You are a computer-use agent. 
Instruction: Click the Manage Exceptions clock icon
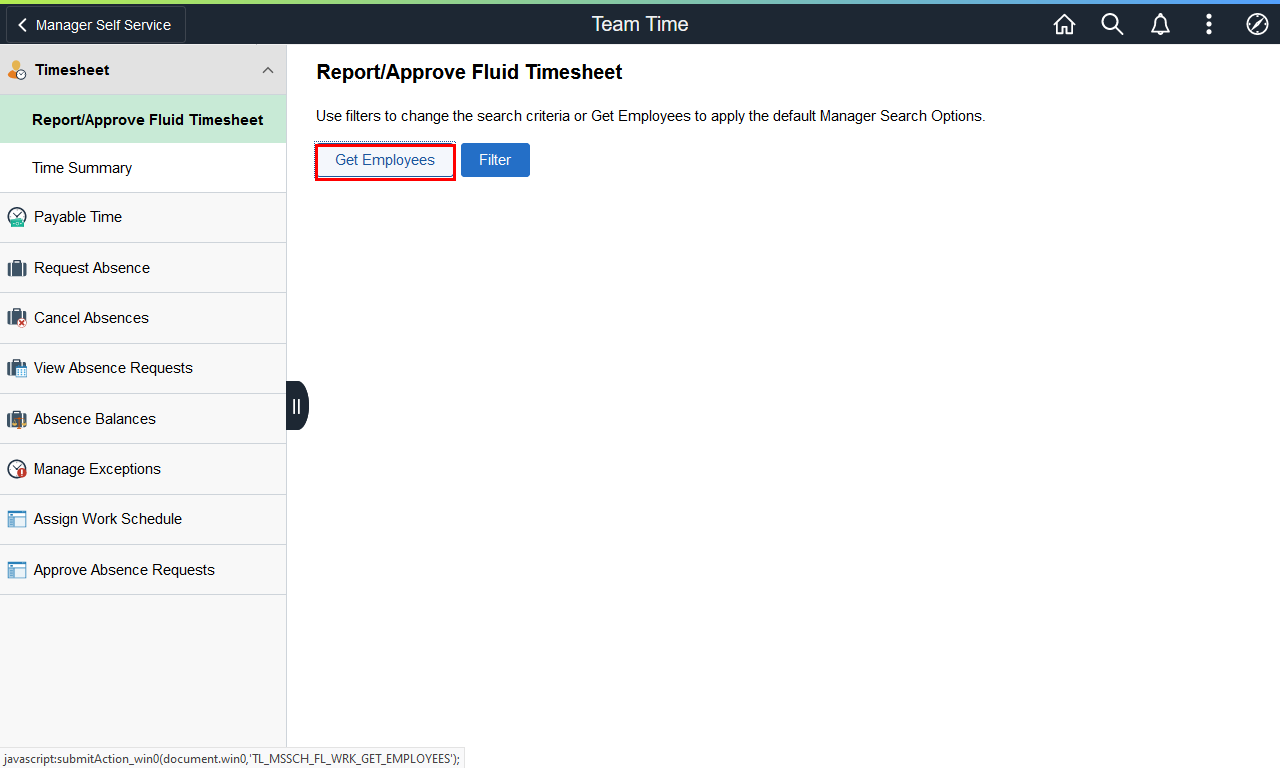[x=17, y=469]
